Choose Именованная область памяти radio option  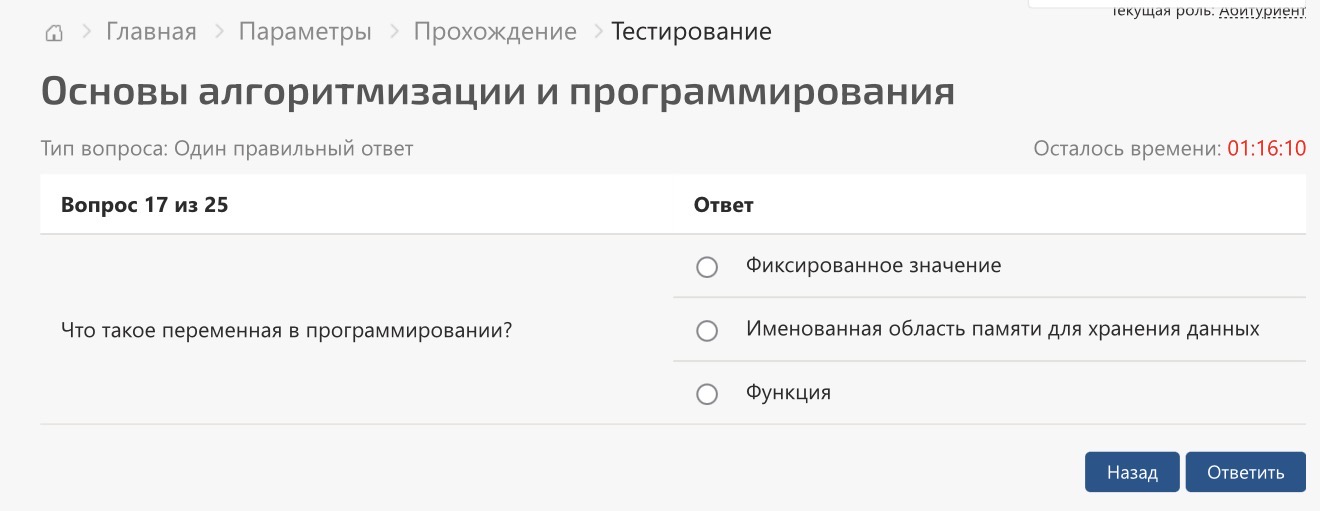coord(707,330)
